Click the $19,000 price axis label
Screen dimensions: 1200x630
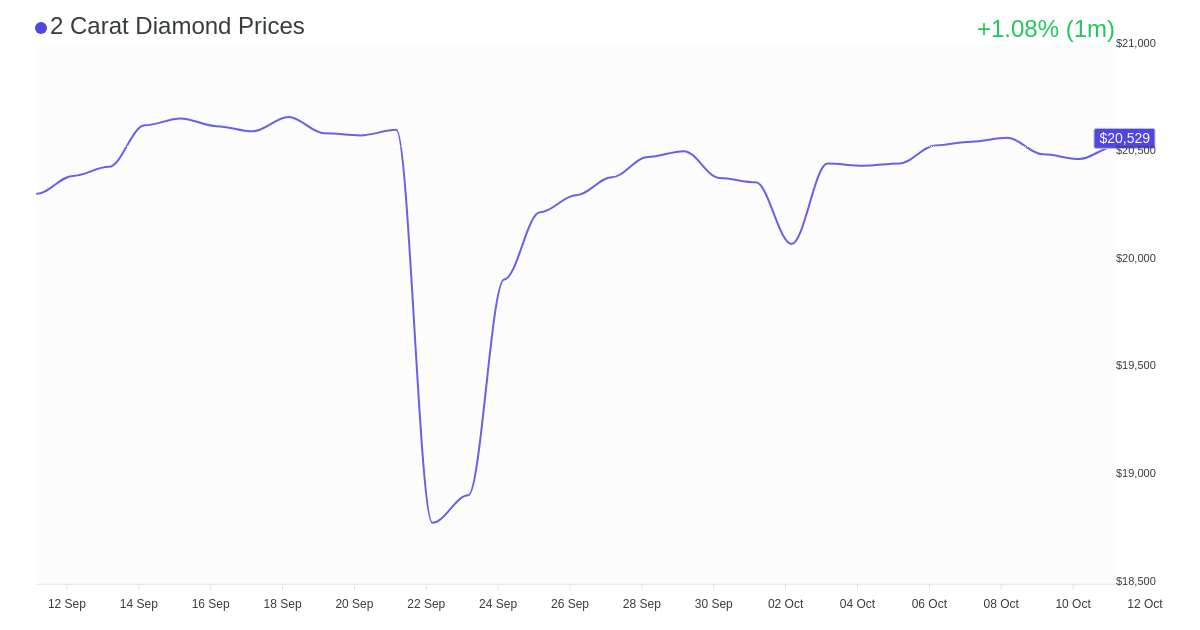pos(1135,473)
